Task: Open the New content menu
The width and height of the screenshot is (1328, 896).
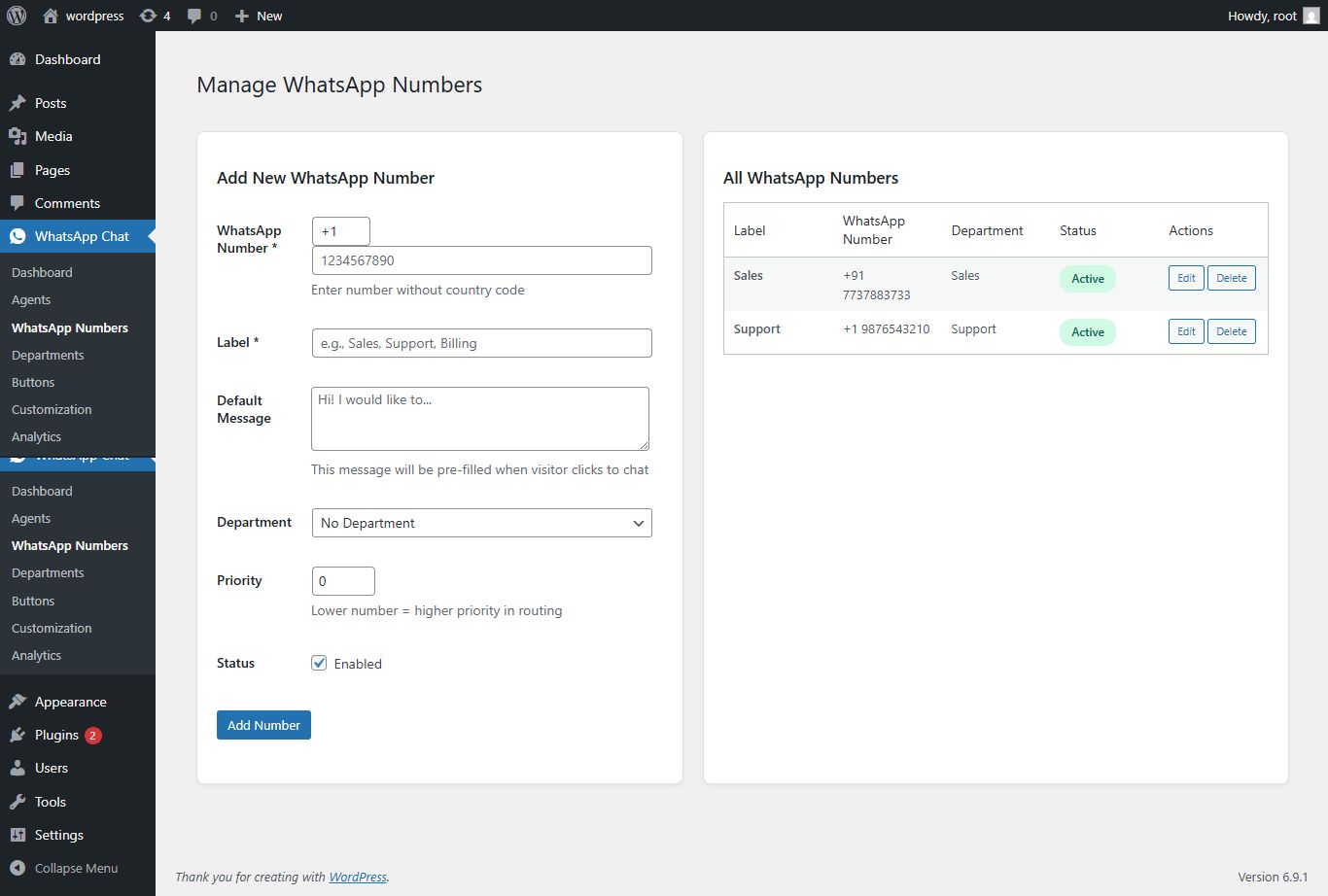Action: 259,16
